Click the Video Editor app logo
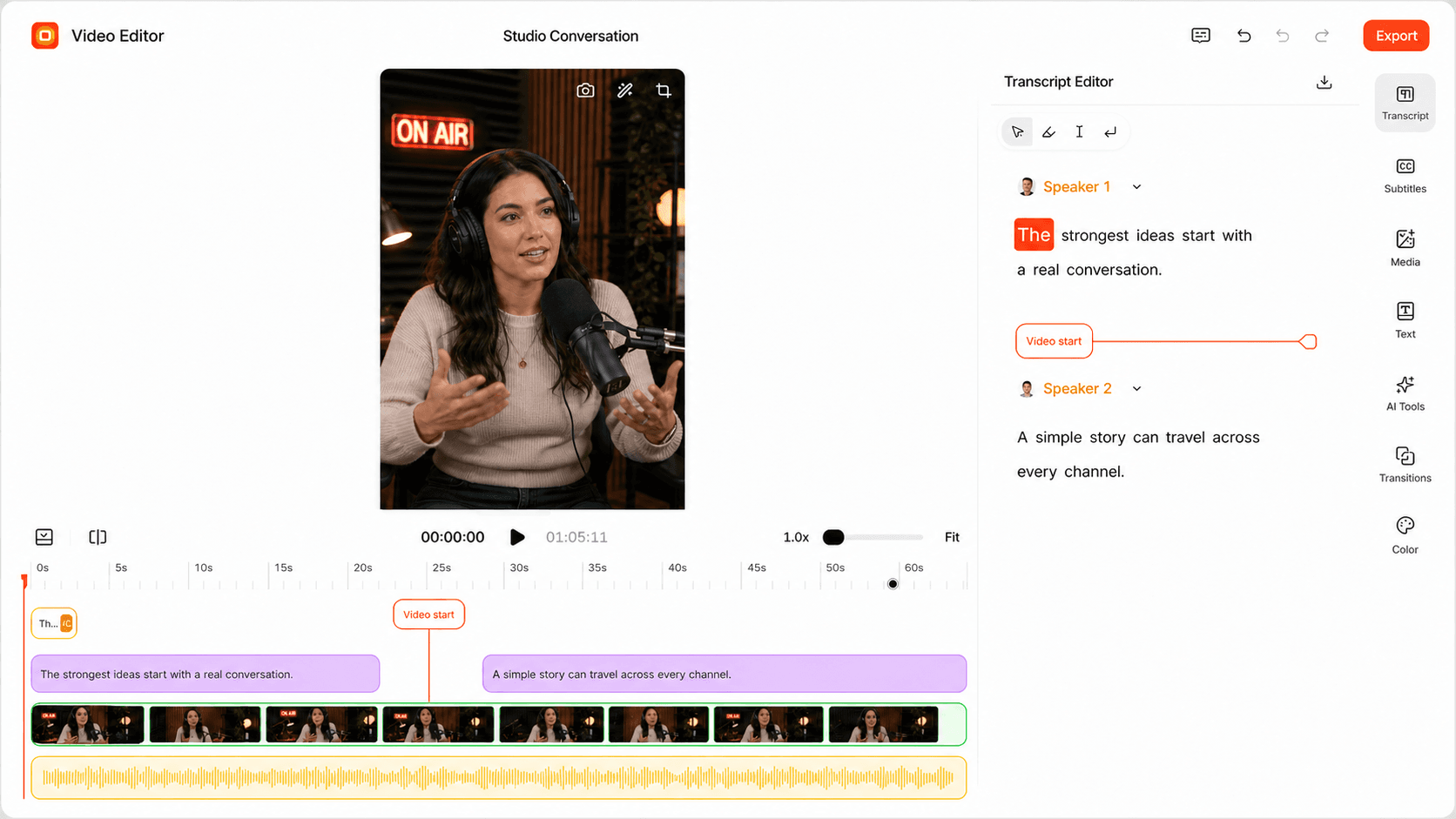The width and height of the screenshot is (1456, 819). coord(44,36)
